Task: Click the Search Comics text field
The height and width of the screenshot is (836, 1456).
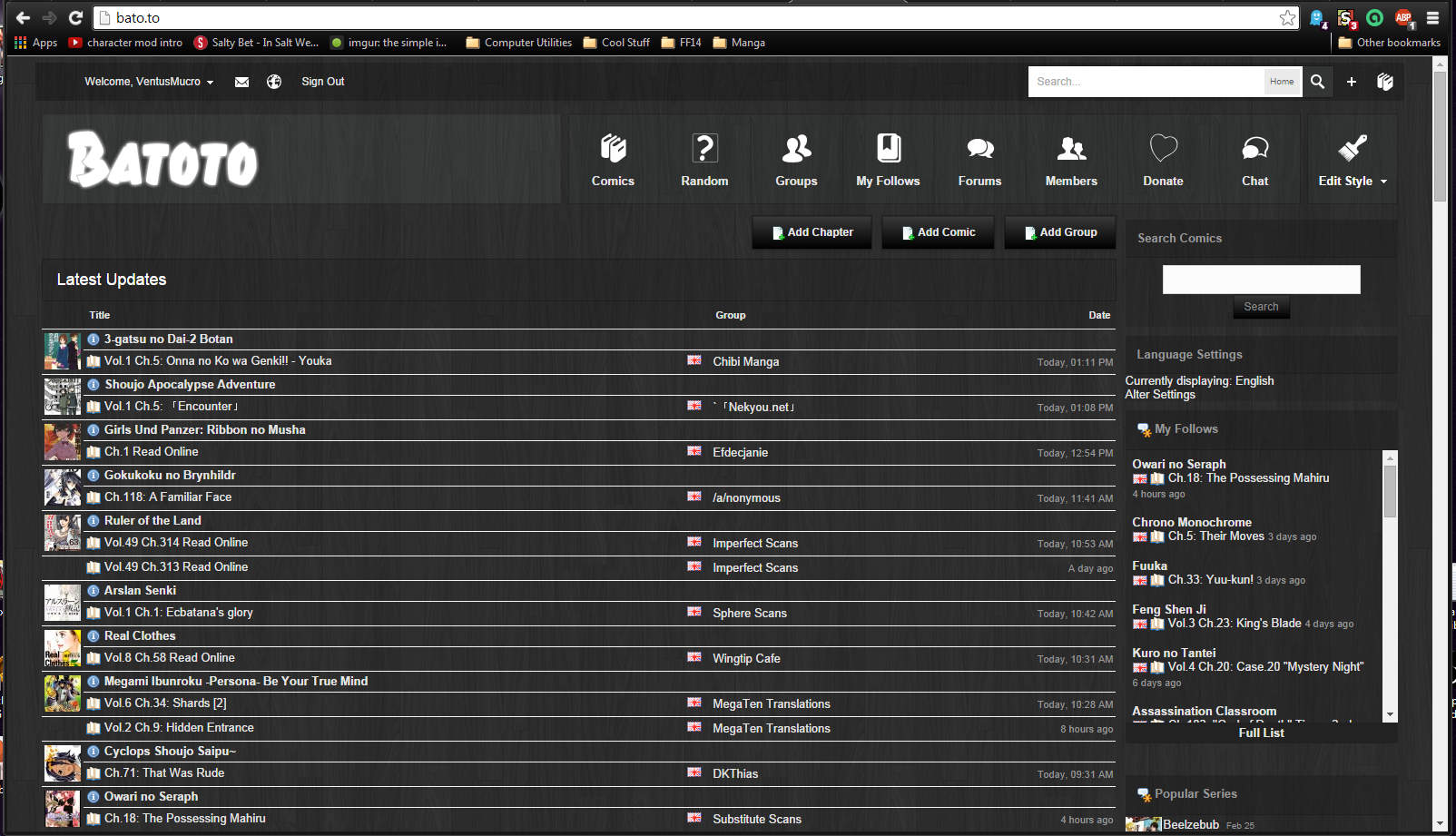Action: [x=1261, y=280]
